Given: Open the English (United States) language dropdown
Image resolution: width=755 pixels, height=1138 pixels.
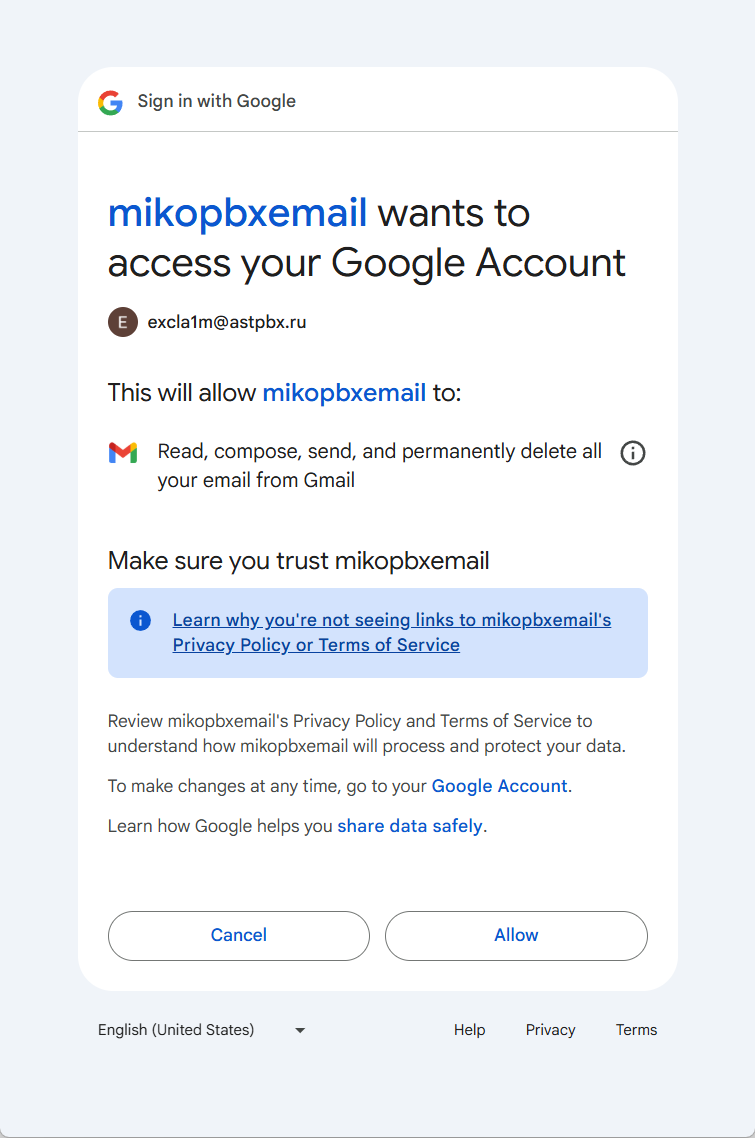Looking at the screenshot, I should pyautogui.click(x=176, y=1030).
